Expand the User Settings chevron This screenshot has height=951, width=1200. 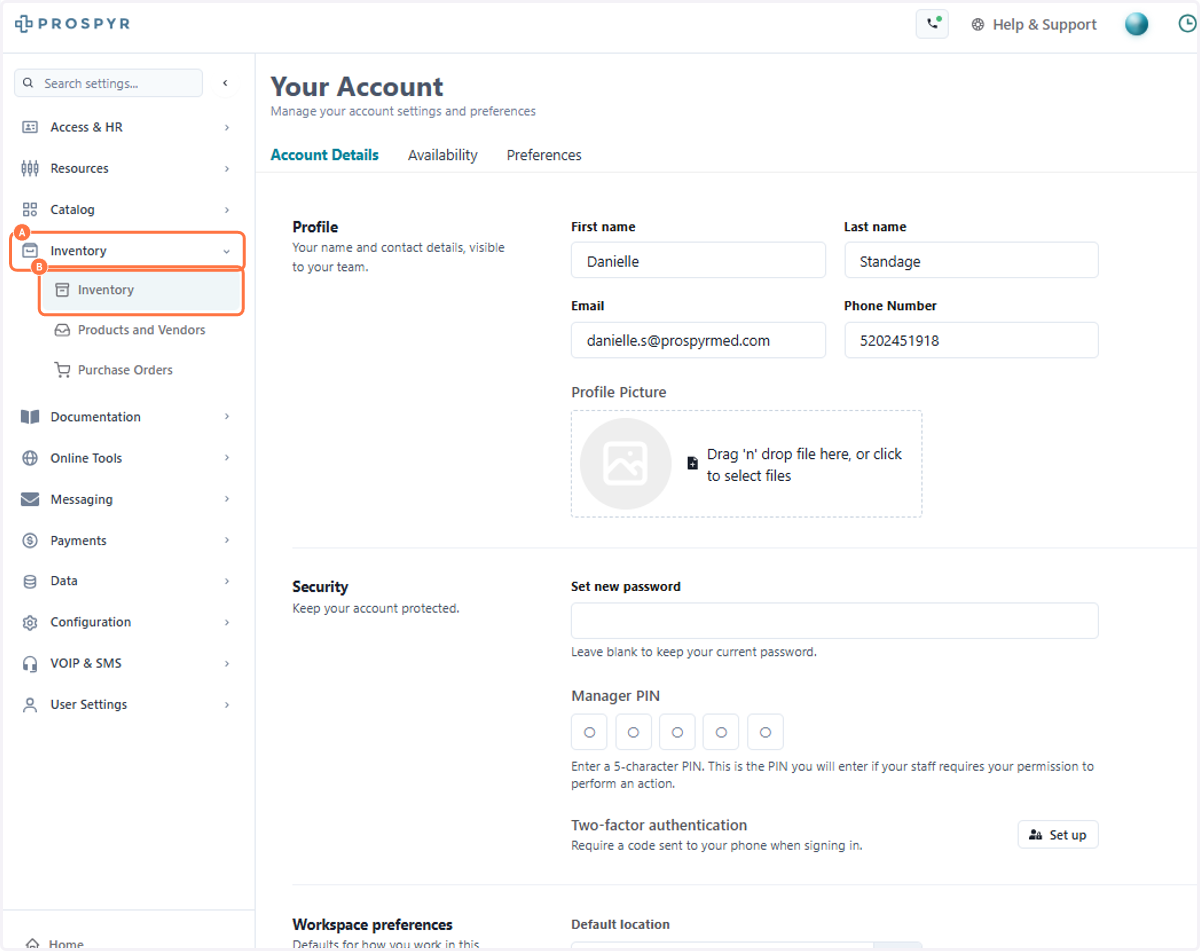227,704
